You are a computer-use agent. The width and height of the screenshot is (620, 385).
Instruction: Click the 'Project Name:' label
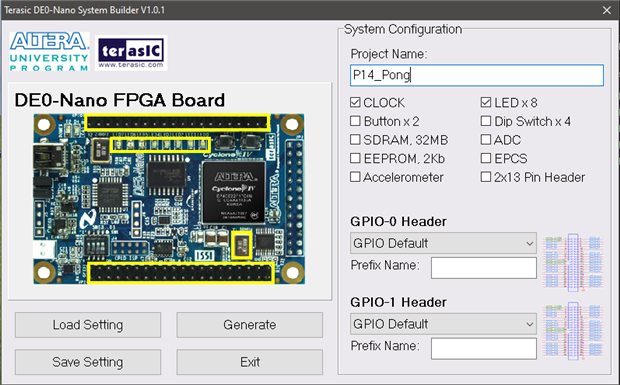pos(389,54)
